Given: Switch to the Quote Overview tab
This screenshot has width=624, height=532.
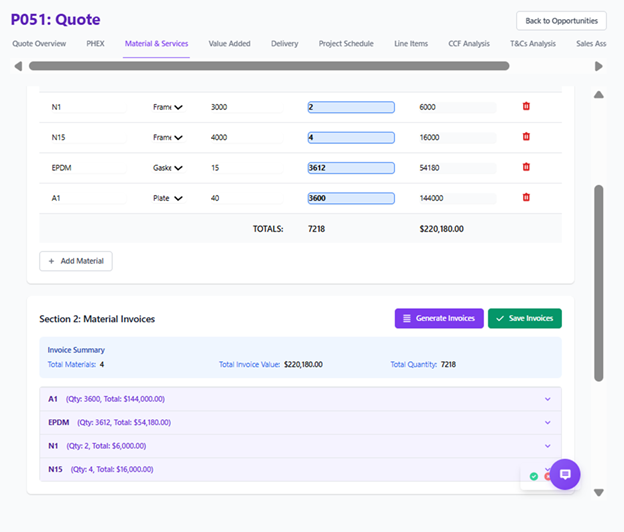Looking at the screenshot, I should tap(39, 44).
